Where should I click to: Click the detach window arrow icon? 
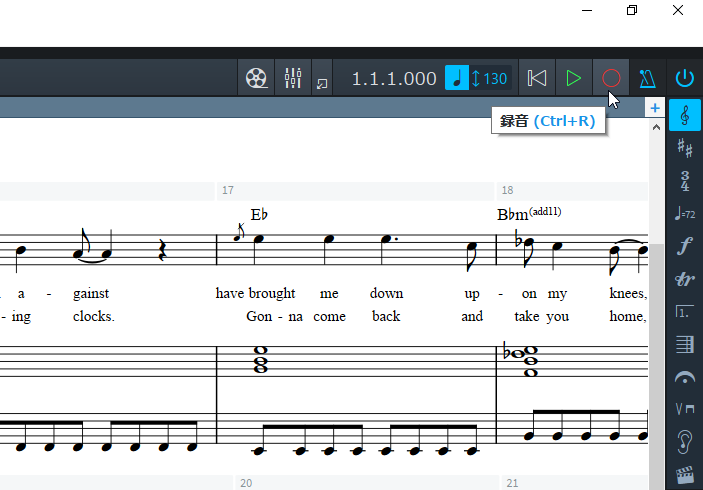(x=322, y=83)
